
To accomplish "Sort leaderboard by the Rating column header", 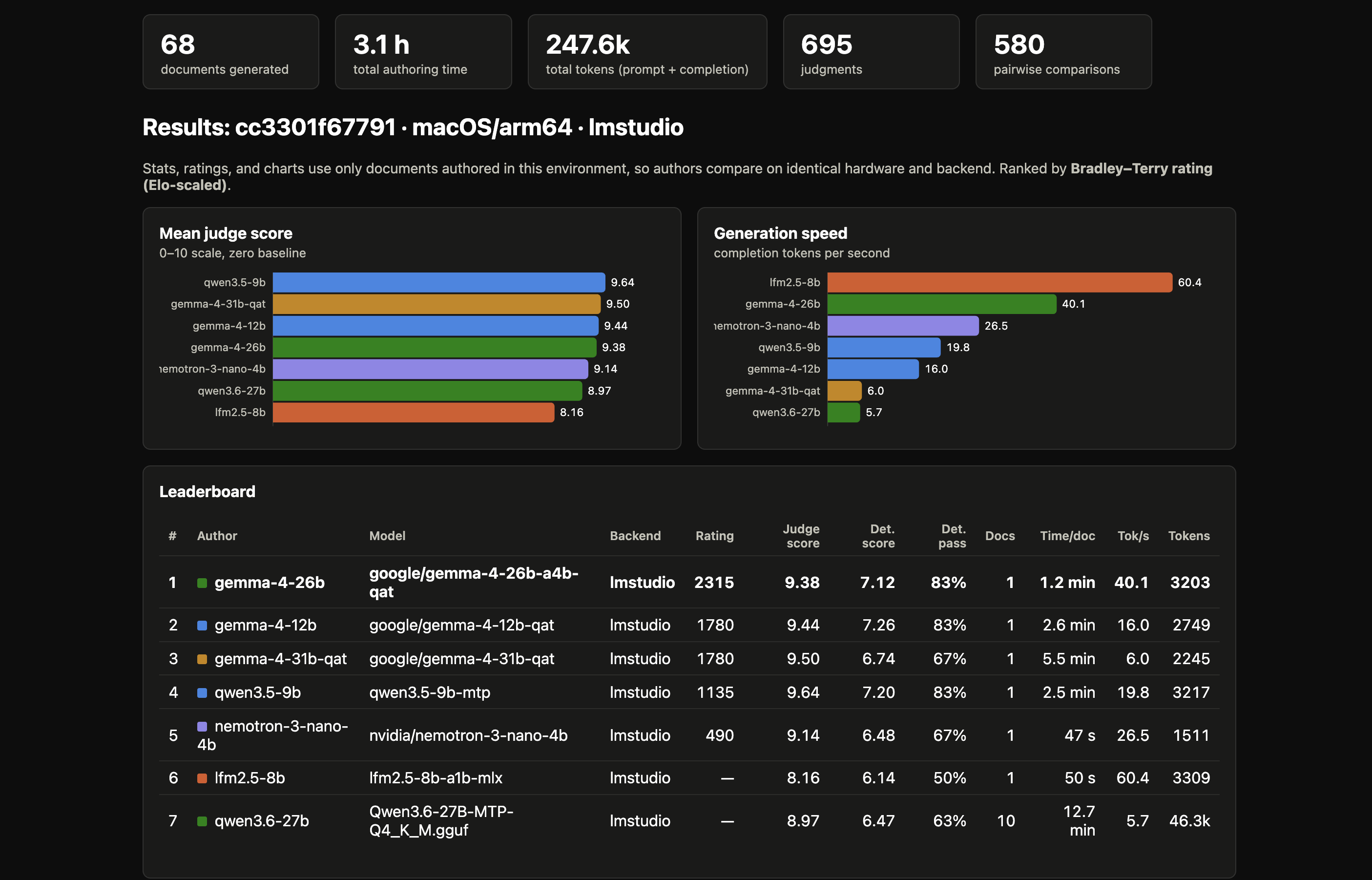I will tap(714, 536).
